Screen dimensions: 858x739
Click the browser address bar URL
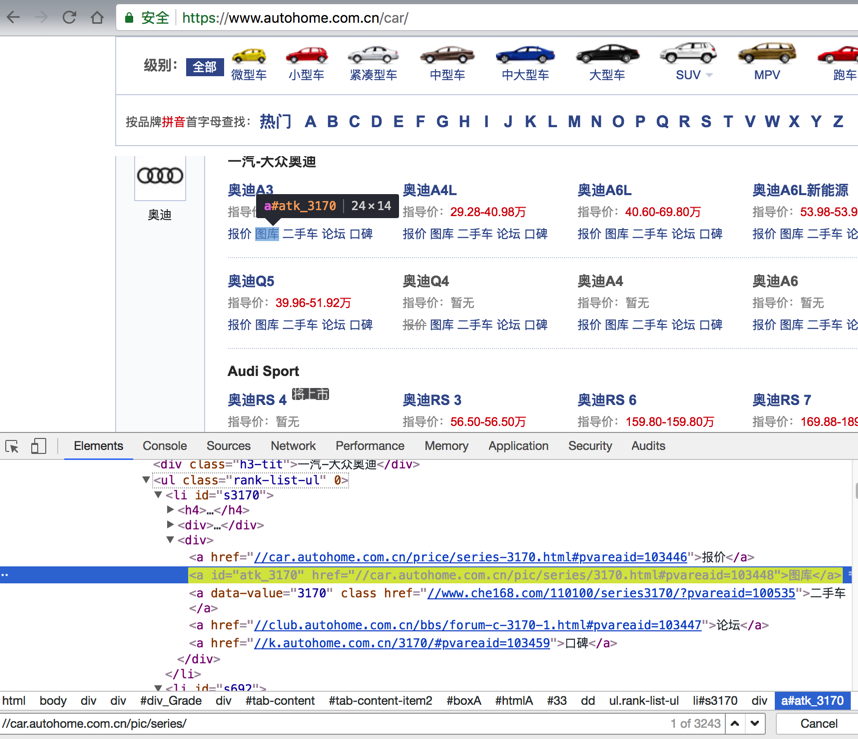295,18
